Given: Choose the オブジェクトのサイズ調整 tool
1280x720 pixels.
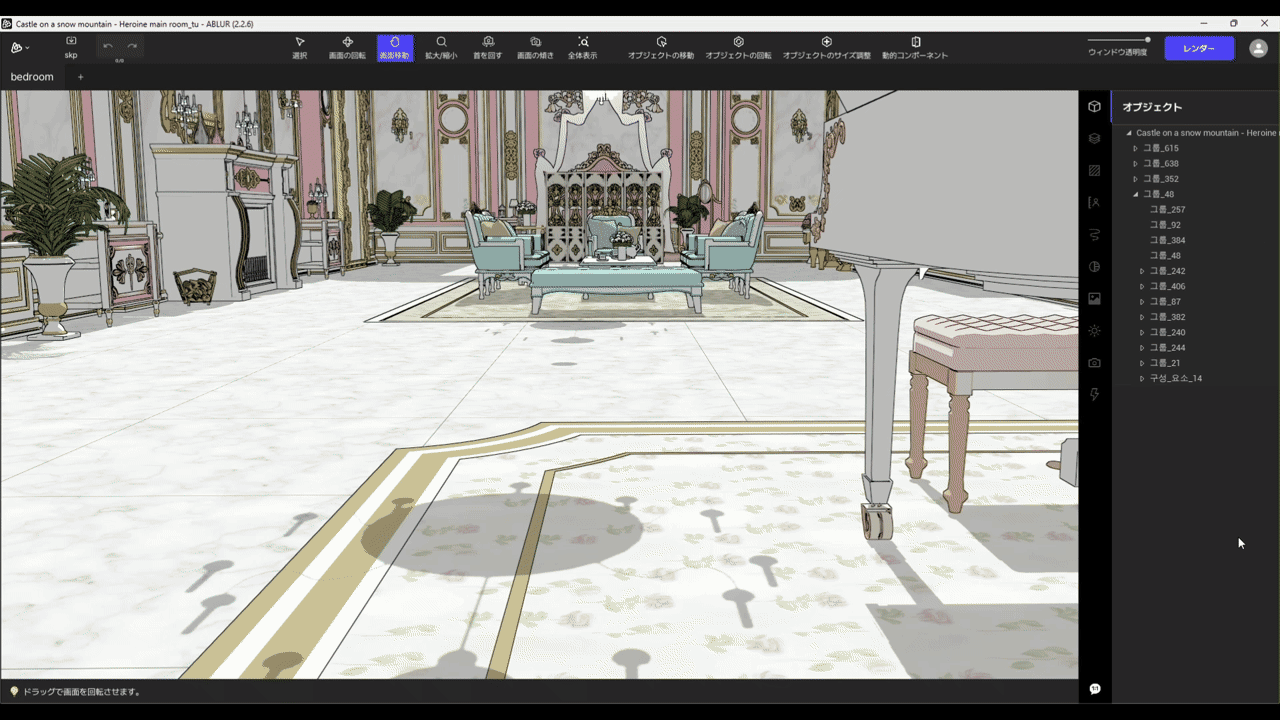Looking at the screenshot, I should 827,48.
